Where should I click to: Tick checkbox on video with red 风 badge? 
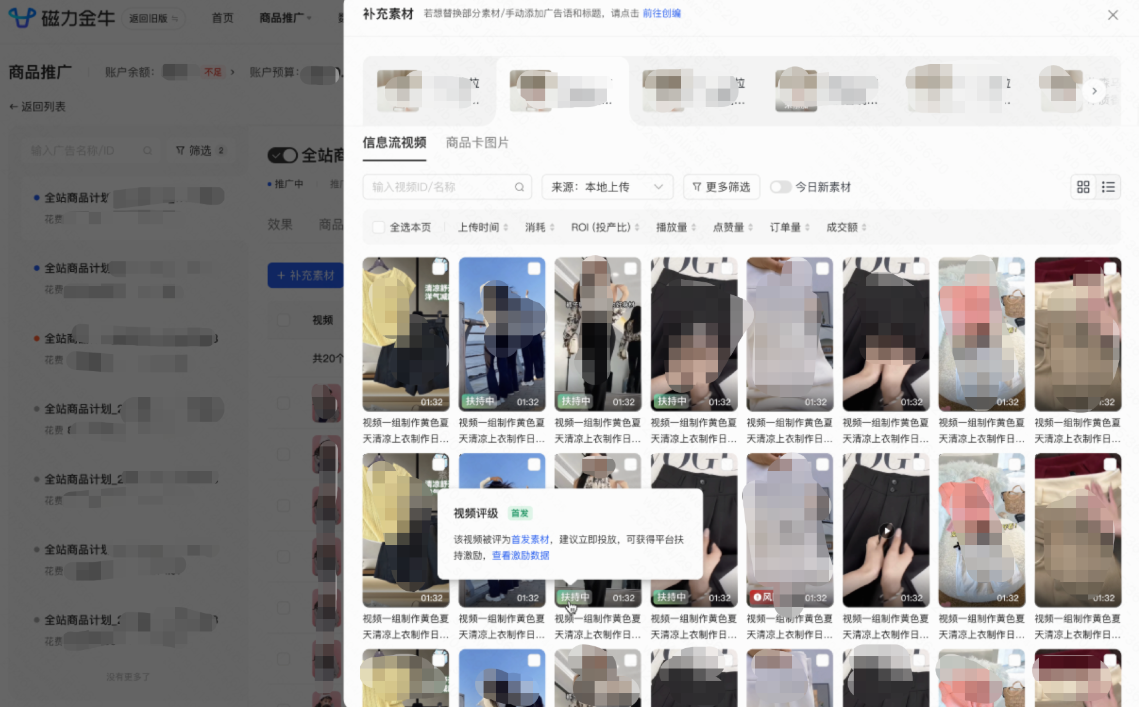(x=822, y=464)
